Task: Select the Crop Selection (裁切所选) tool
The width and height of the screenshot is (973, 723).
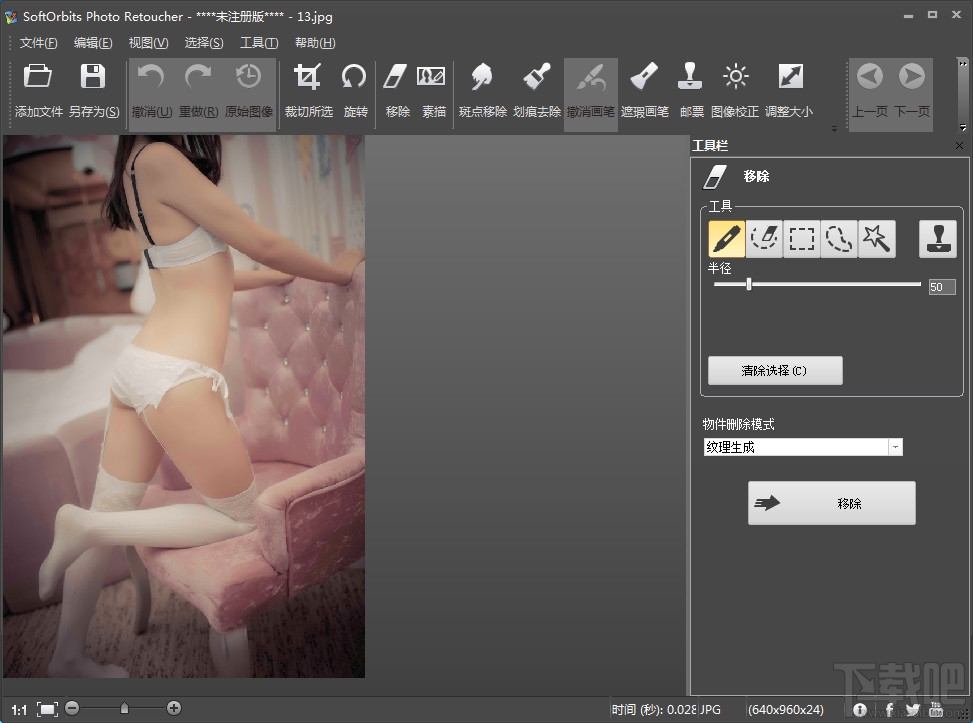Action: coord(308,77)
